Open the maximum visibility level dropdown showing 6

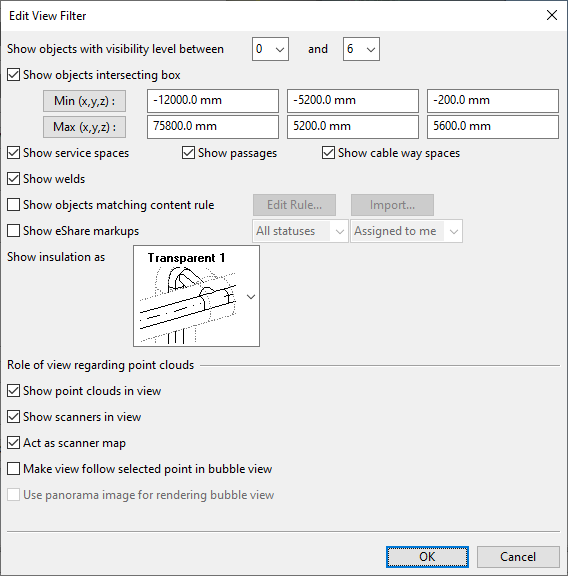(x=361, y=49)
